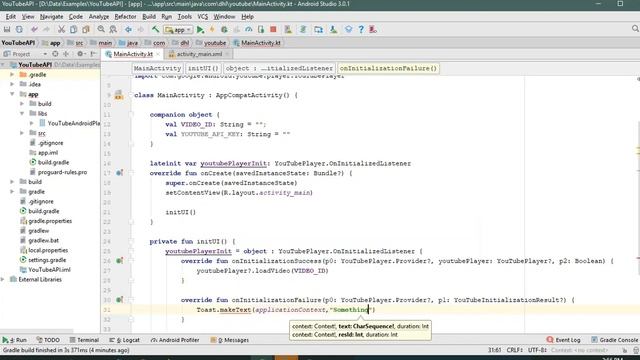640x360 pixels.
Task: Click the java breadcrumb in navigation bar
Action: pos(128,43)
